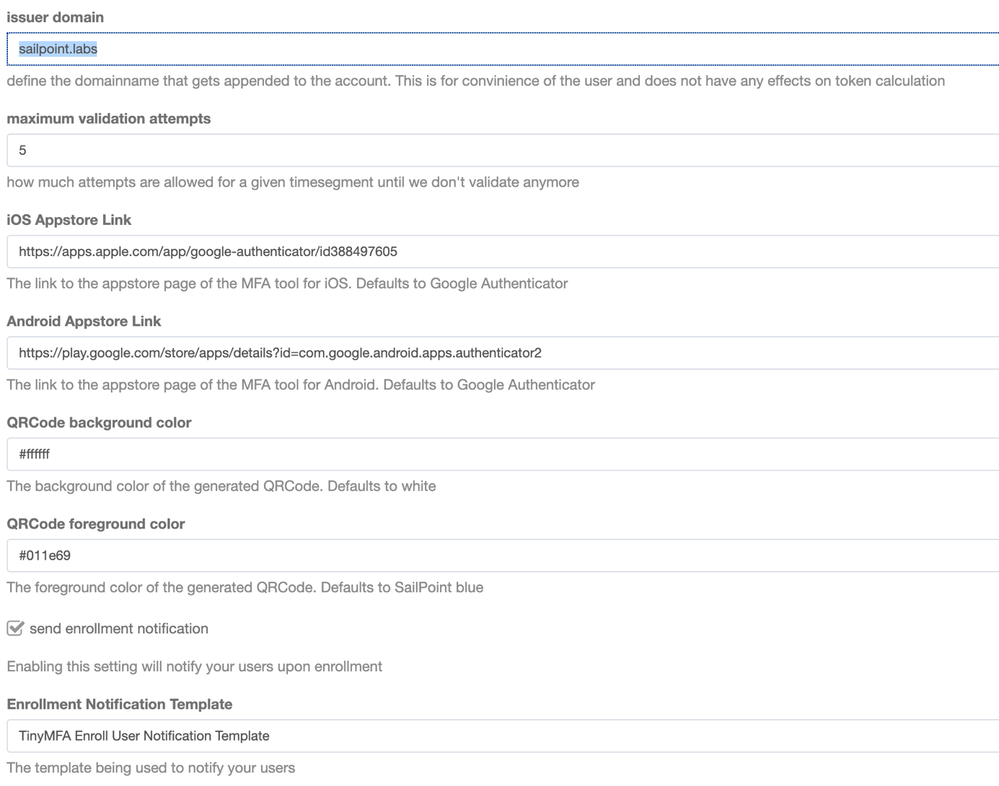The height and width of the screenshot is (786, 999).
Task: Toggle the send enrollment notification checkbox
Action: pyautogui.click(x=15, y=629)
